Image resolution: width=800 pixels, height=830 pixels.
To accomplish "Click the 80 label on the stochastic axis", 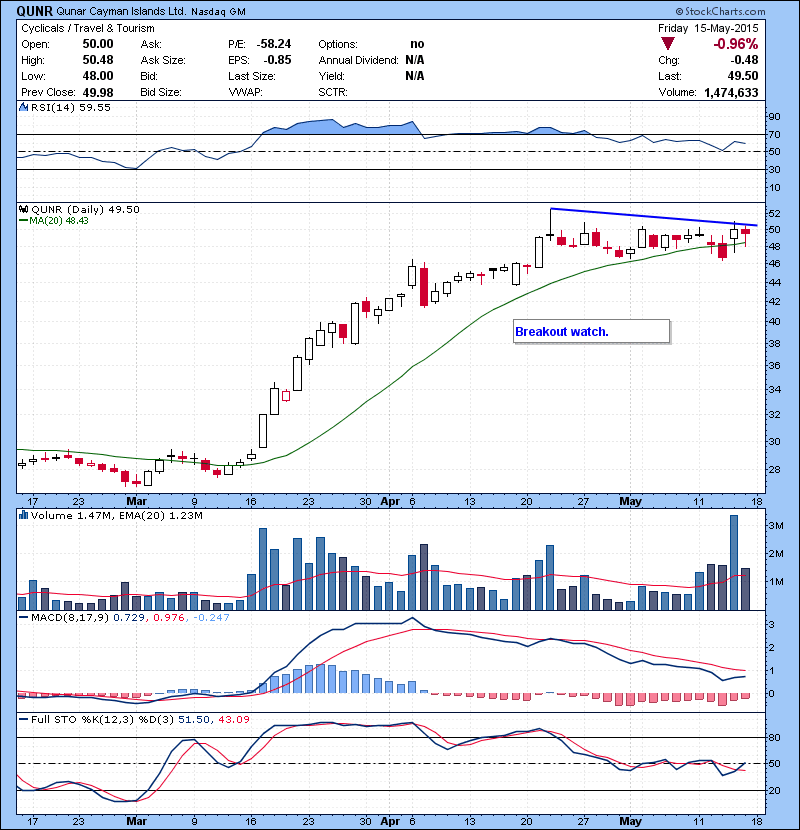I will coord(775,737).
